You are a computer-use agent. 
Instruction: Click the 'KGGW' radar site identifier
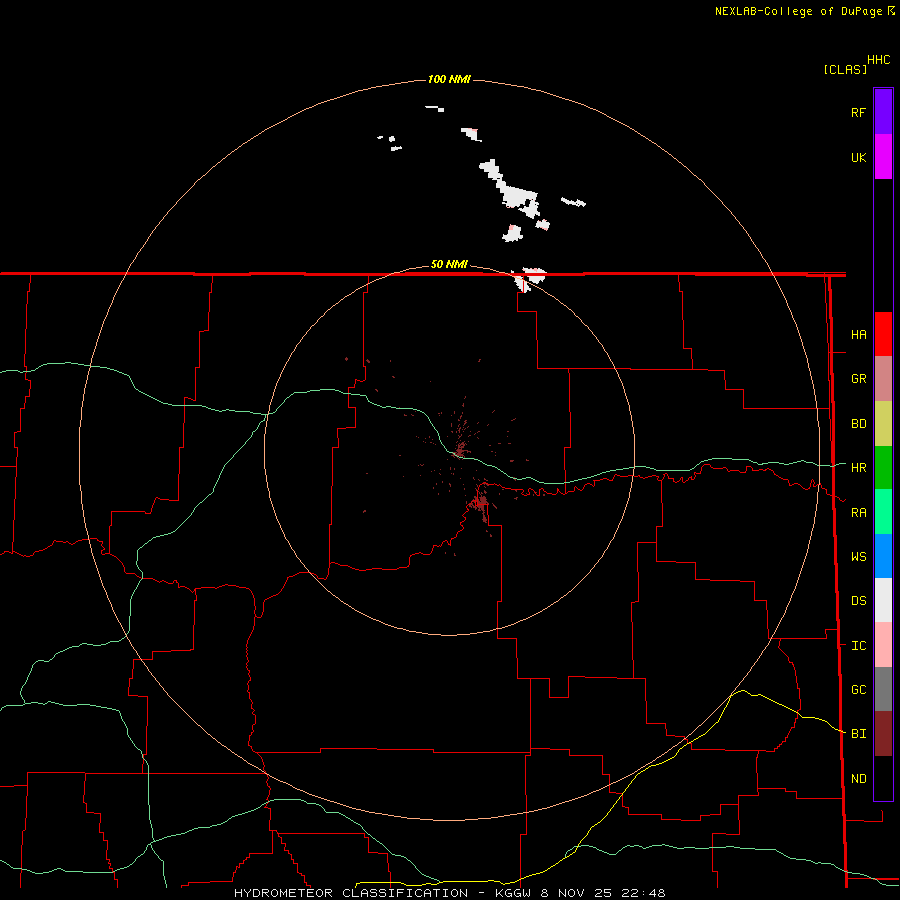[x=513, y=893]
